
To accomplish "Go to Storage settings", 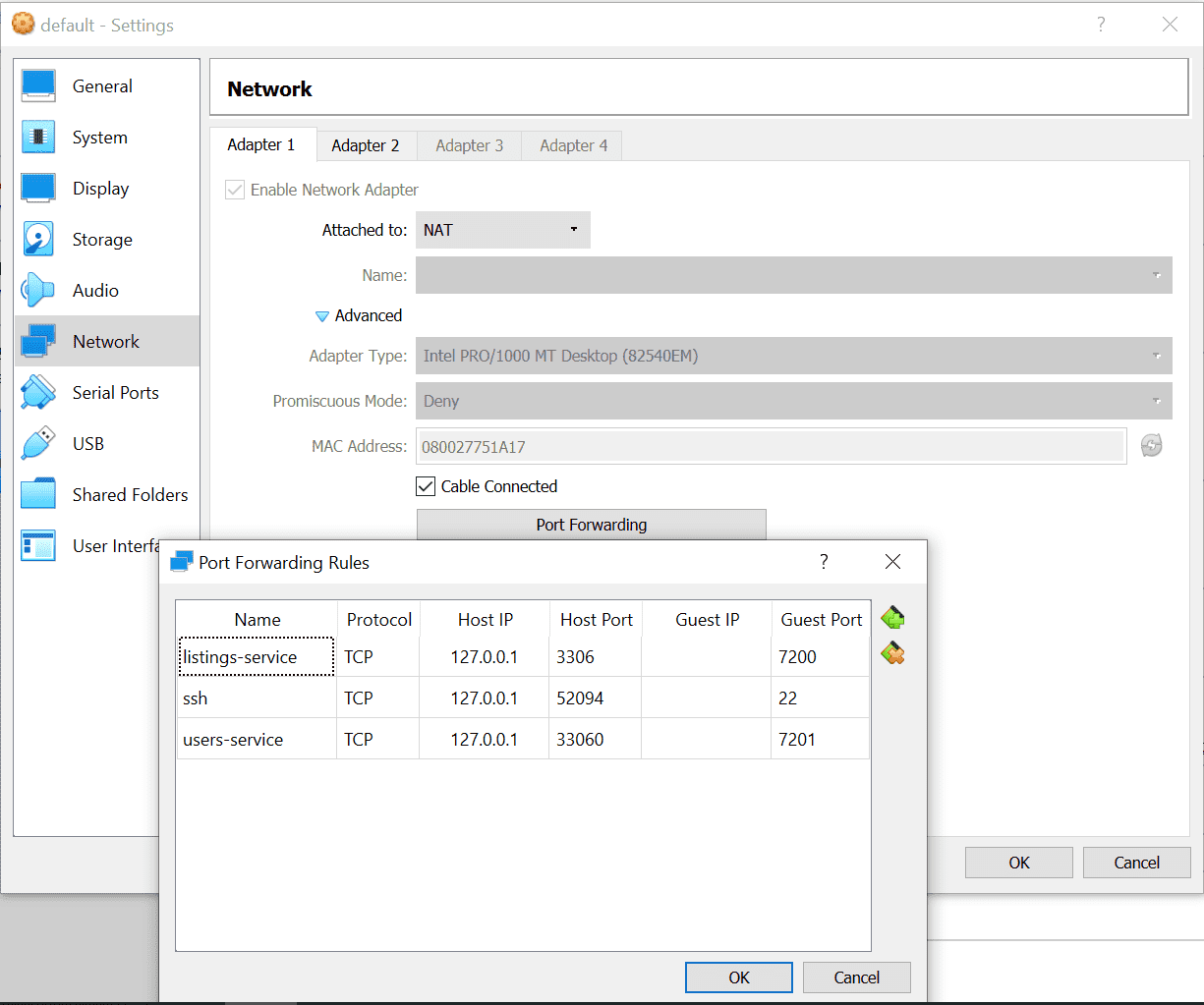I will [x=106, y=240].
